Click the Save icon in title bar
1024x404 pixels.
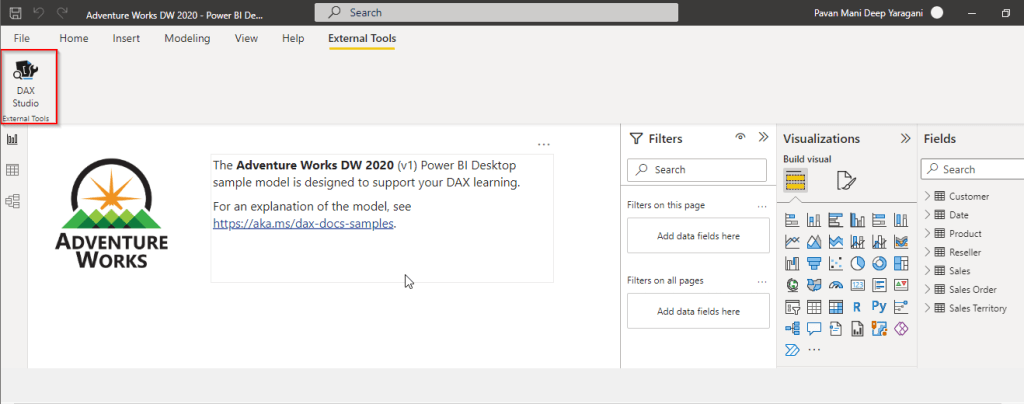tap(15, 14)
